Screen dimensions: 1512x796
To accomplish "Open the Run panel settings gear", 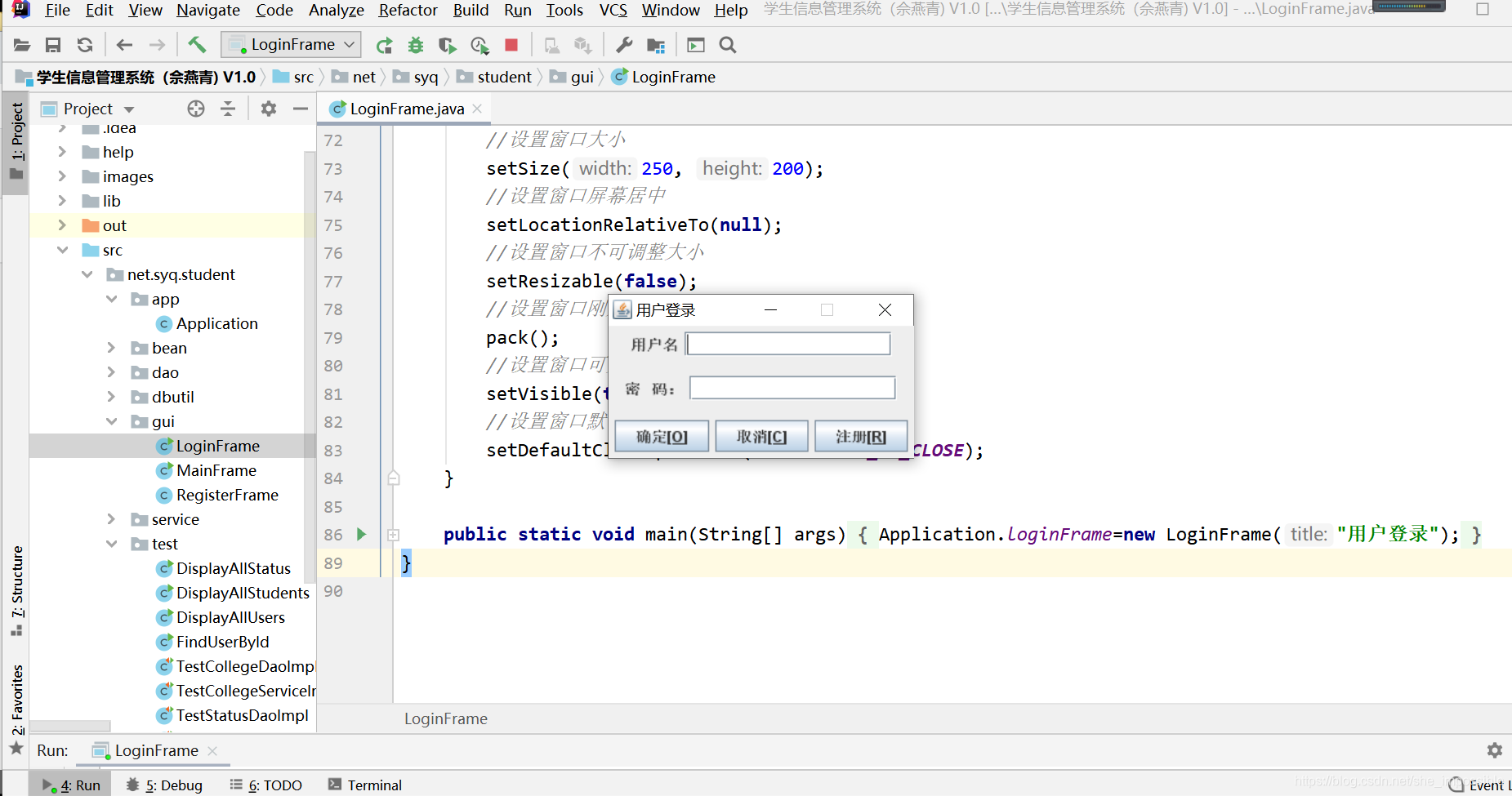I will (1494, 749).
